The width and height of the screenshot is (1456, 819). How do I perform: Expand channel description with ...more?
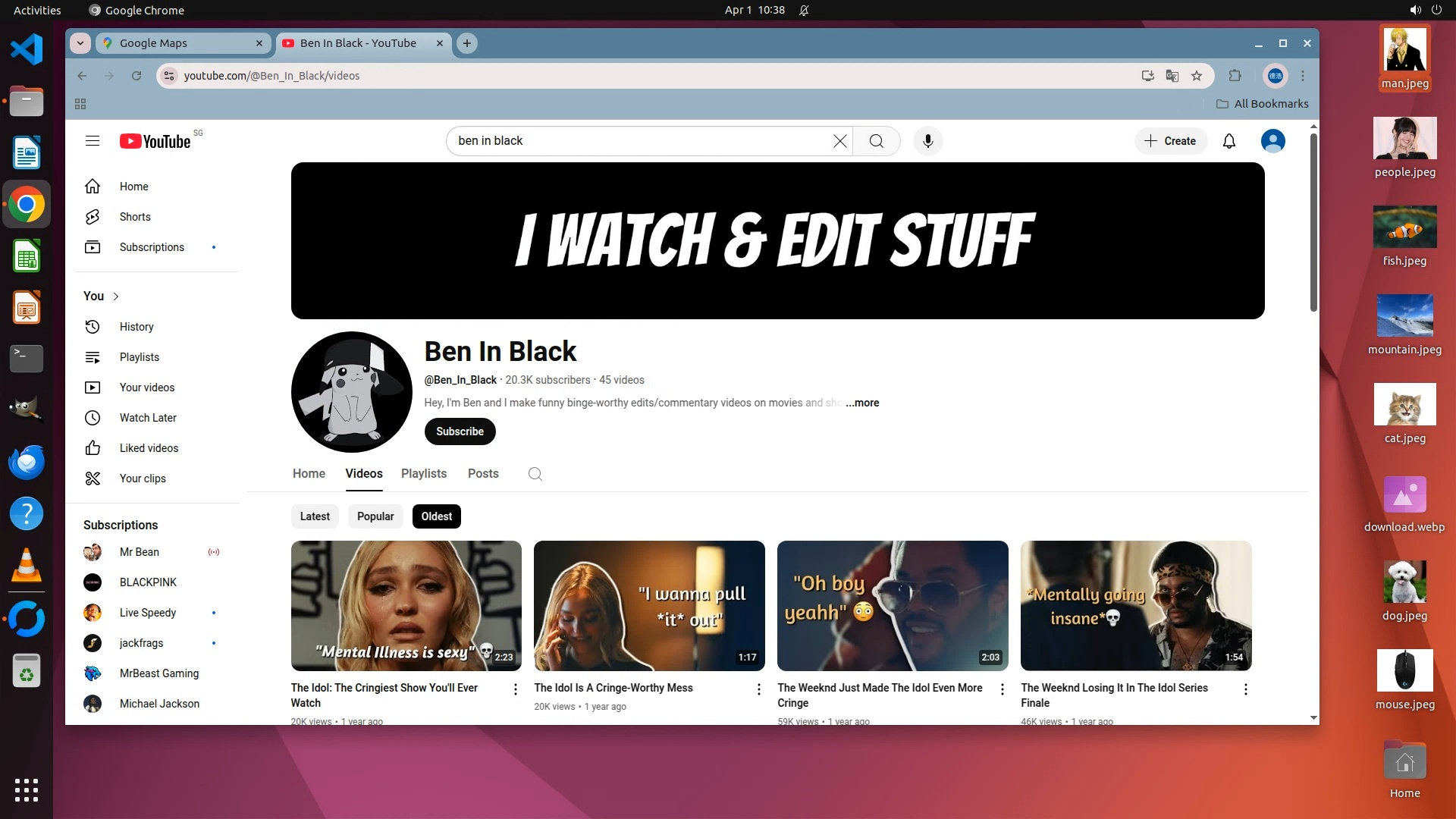[863, 403]
